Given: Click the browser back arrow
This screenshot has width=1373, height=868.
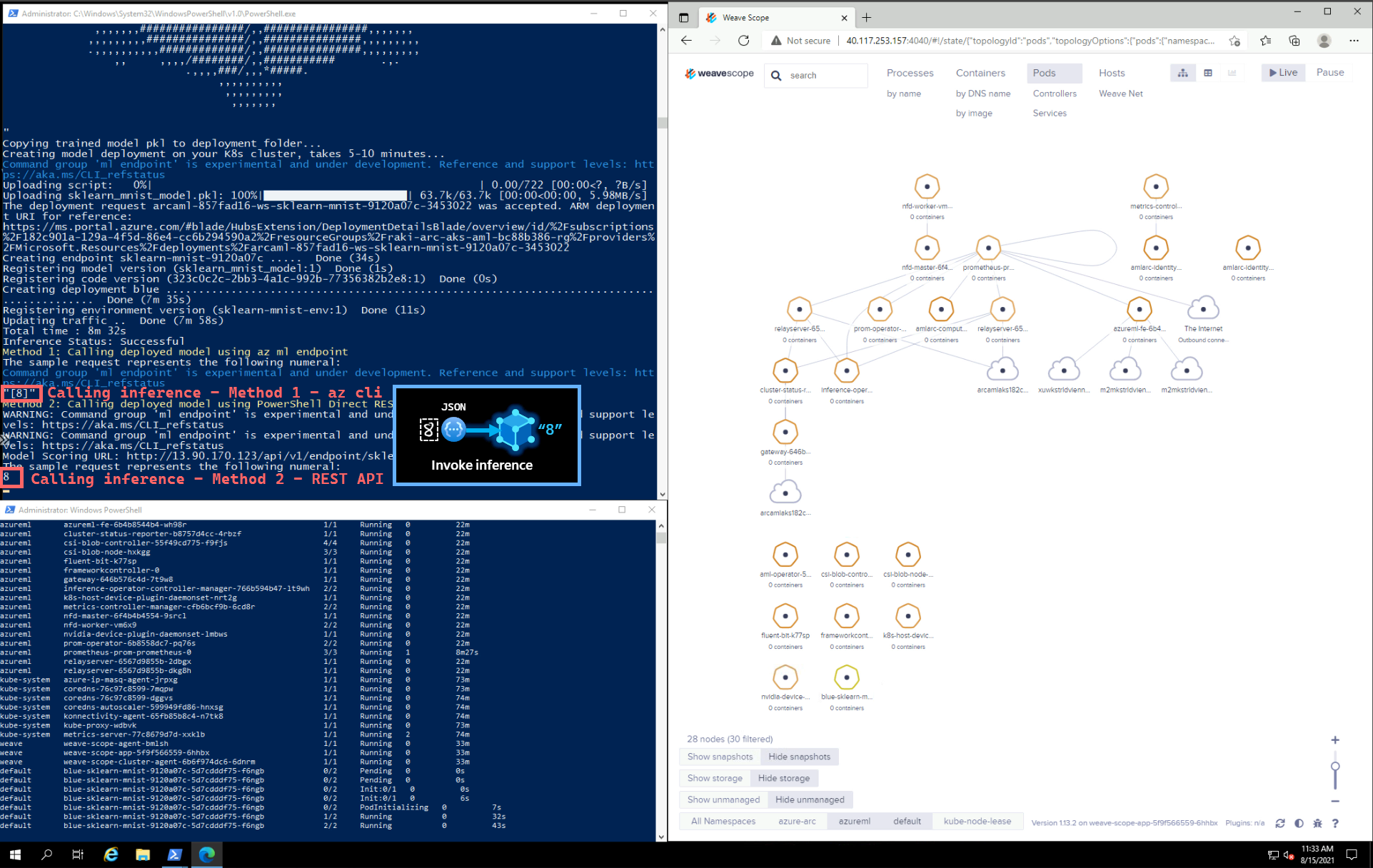Looking at the screenshot, I should [x=686, y=41].
